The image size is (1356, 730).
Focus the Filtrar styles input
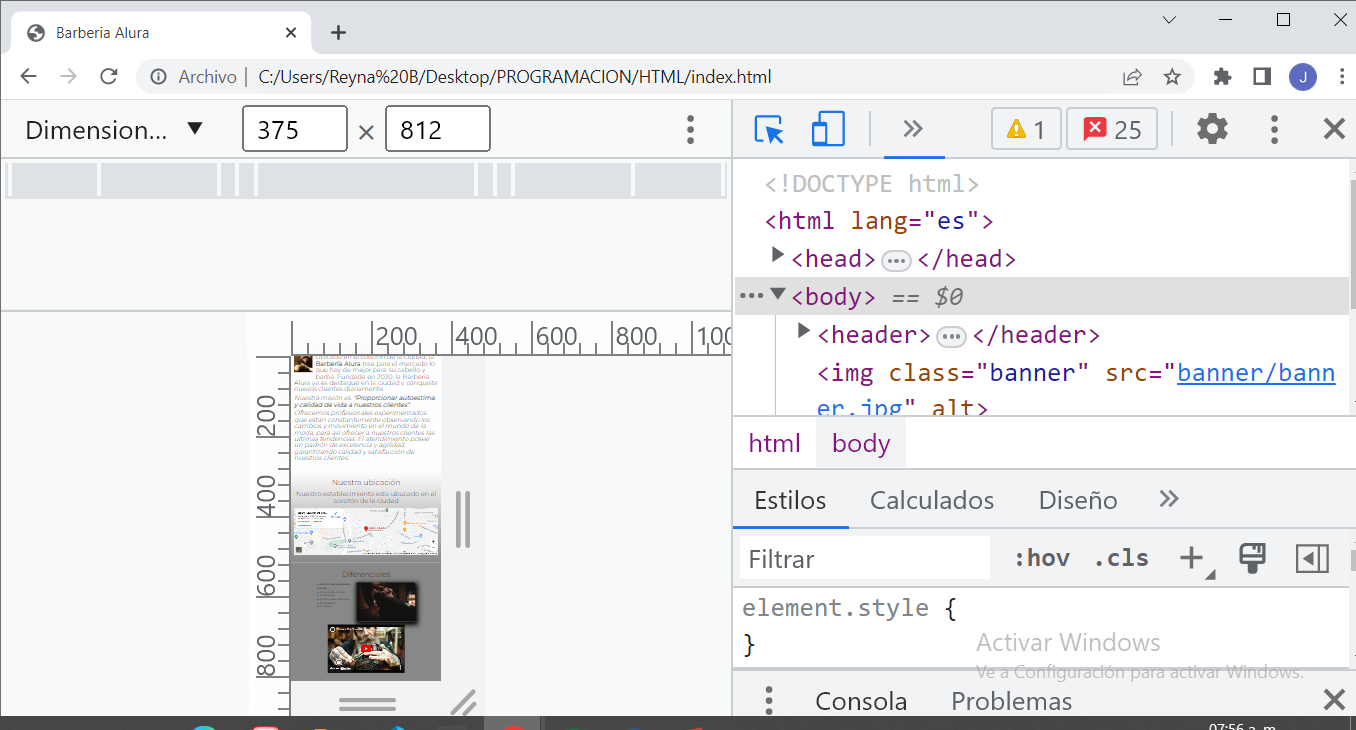click(864, 559)
